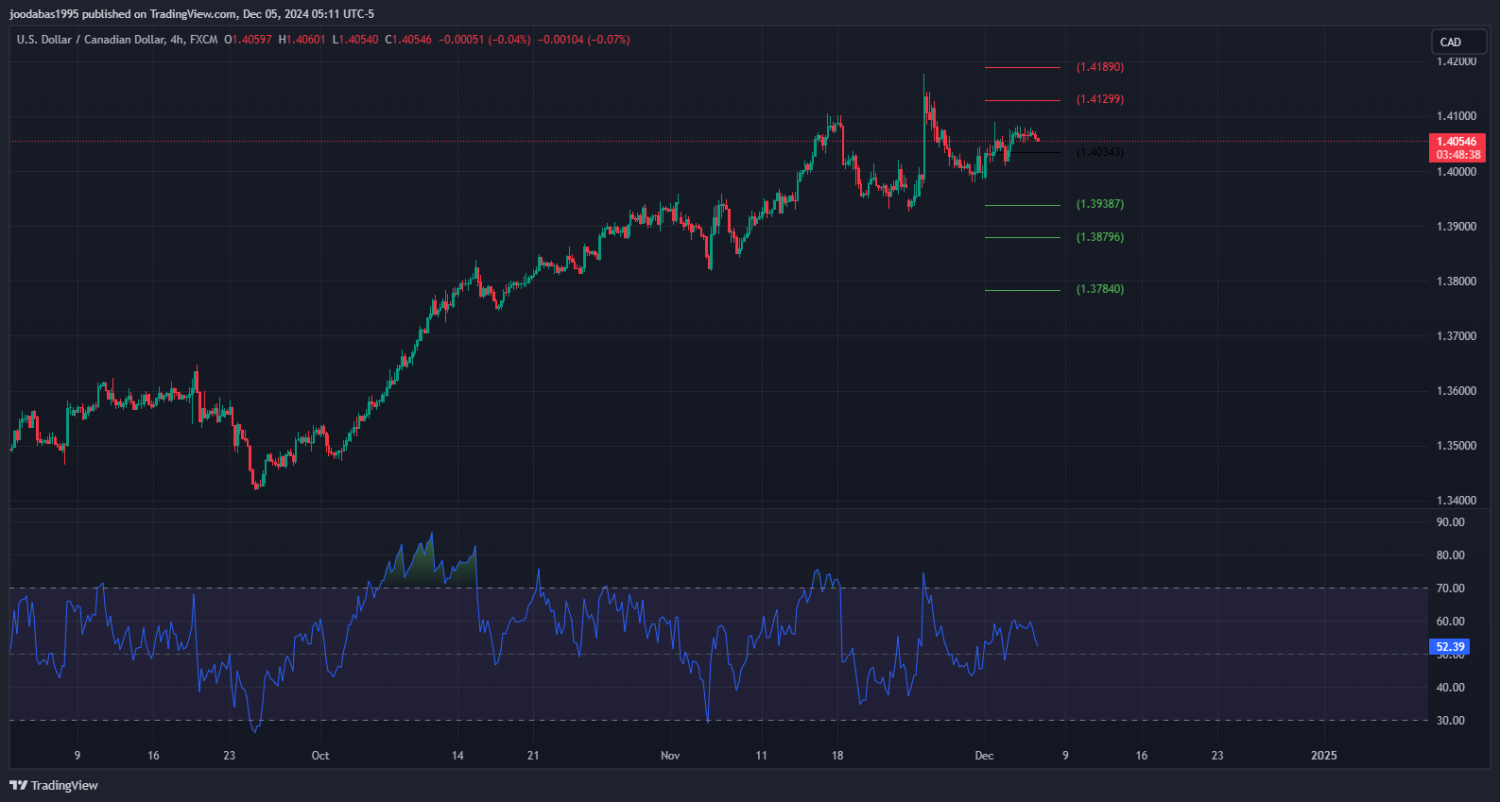Viewport: 1500px width, 802px height.
Task: Click the 21 date label on time axis
Action: pos(533,755)
